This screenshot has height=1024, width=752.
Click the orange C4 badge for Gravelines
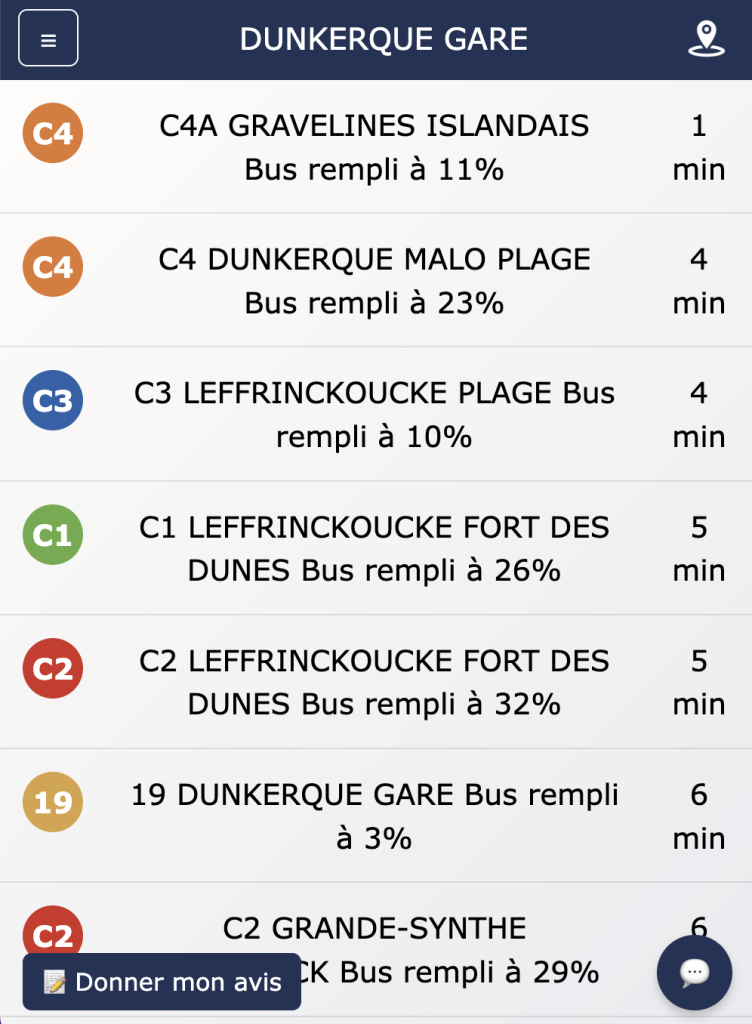(x=53, y=133)
